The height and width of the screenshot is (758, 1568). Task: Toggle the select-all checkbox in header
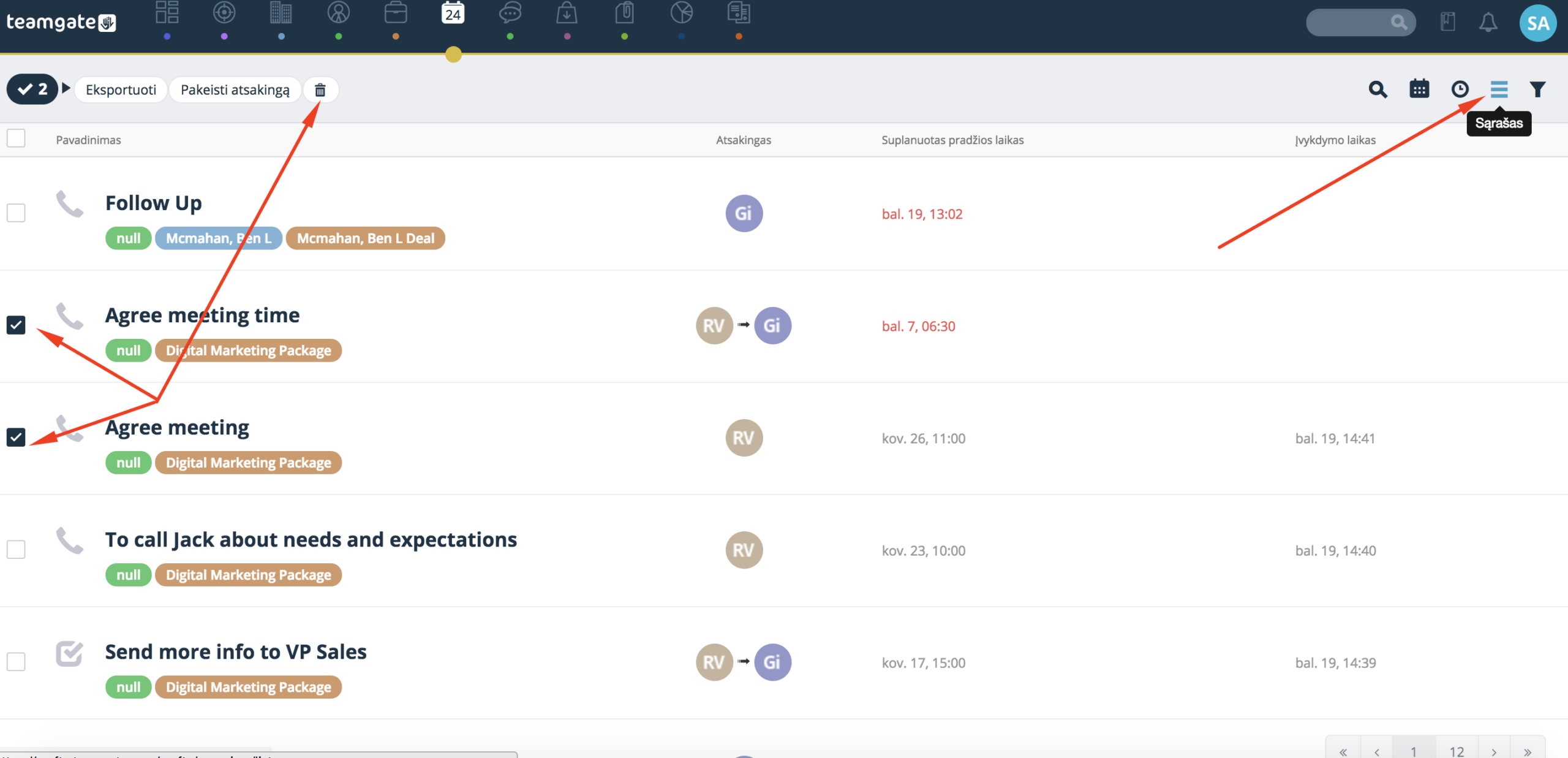16,138
